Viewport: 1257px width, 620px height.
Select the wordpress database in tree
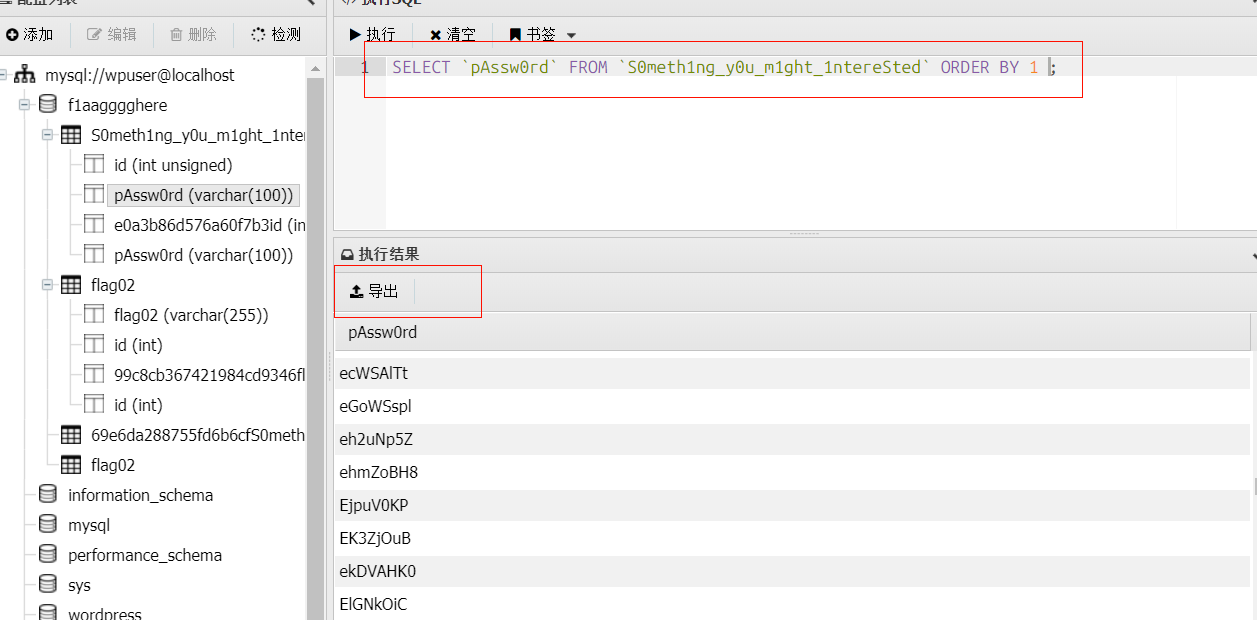104,613
